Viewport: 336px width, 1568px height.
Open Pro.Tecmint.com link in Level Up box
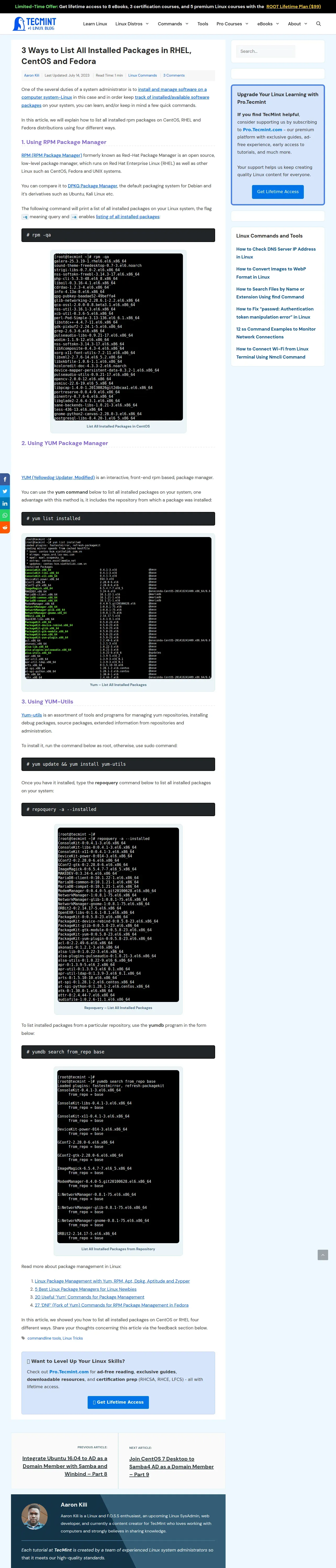[68, 1372]
